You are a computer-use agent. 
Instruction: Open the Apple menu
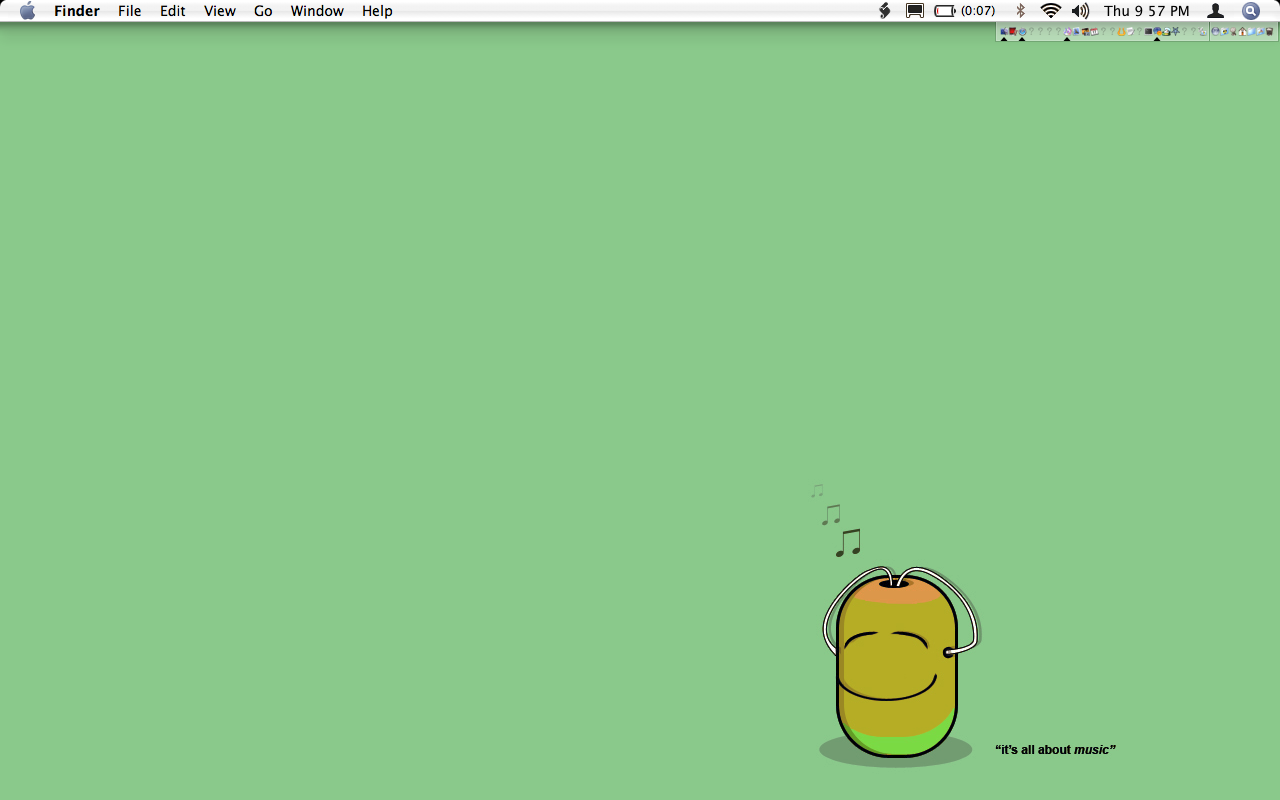(x=27, y=11)
